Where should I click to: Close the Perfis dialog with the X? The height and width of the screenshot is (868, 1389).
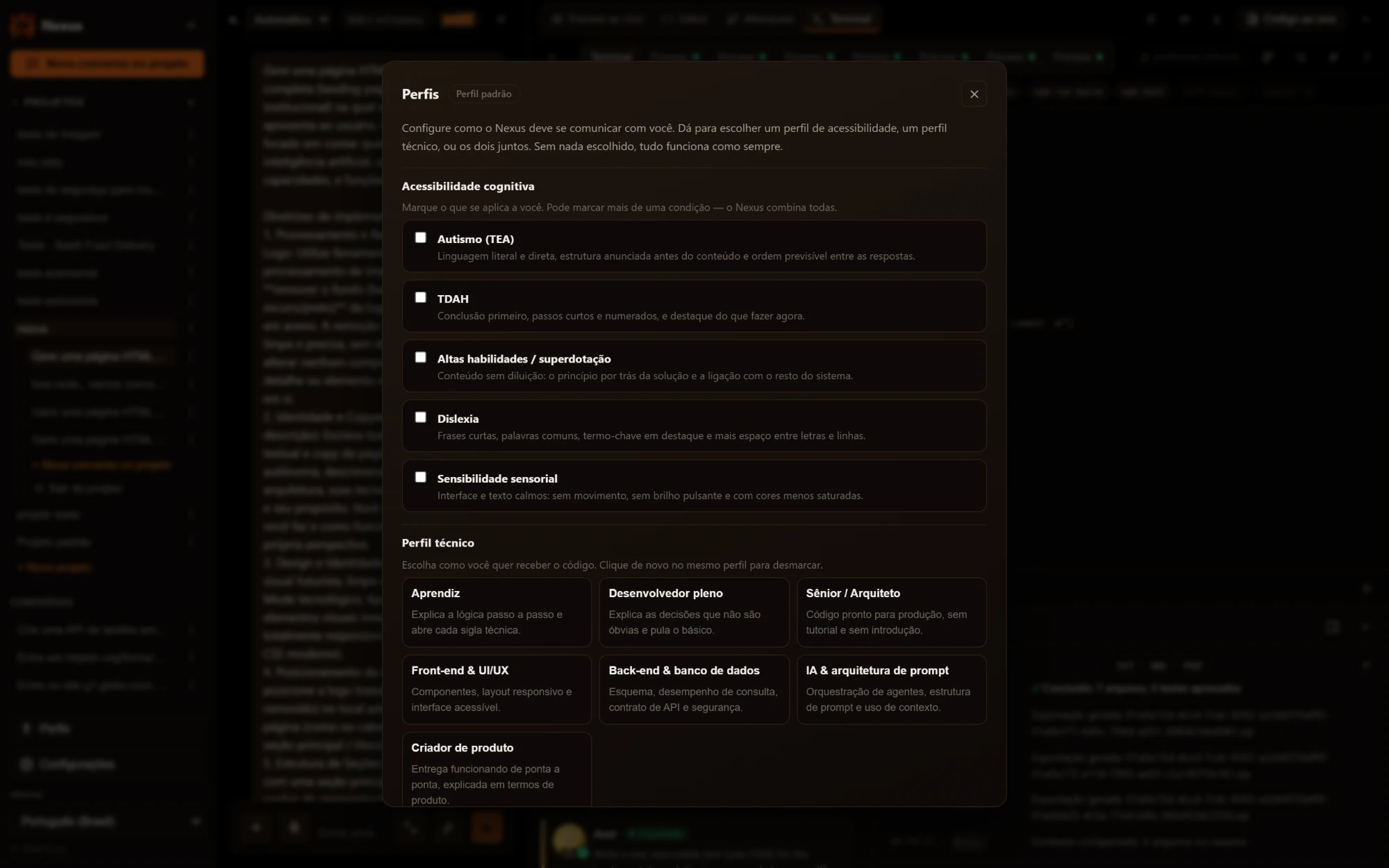tap(974, 94)
